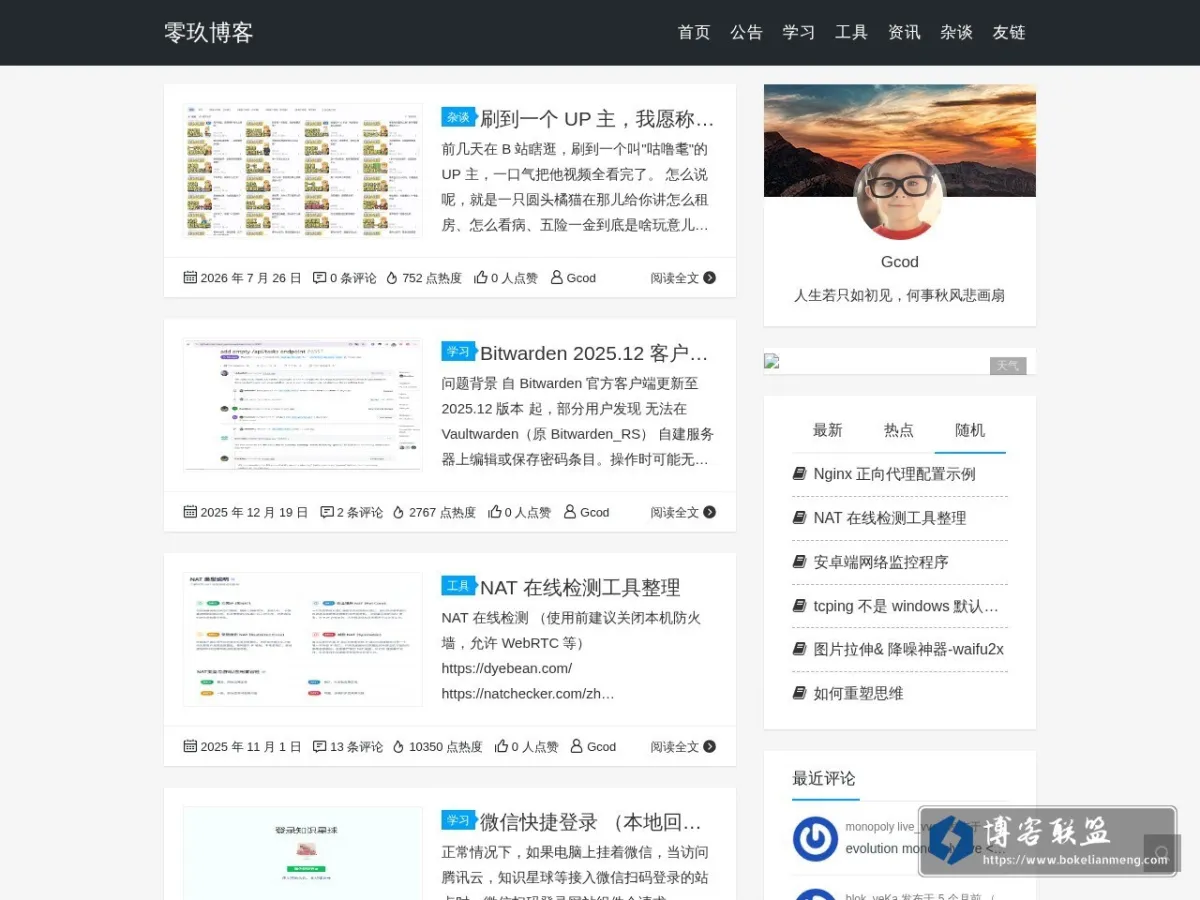The height and width of the screenshot is (900, 1200).
Task: Click calendar icon next to 2025 年 12 月 19 日
Action: pos(190,512)
